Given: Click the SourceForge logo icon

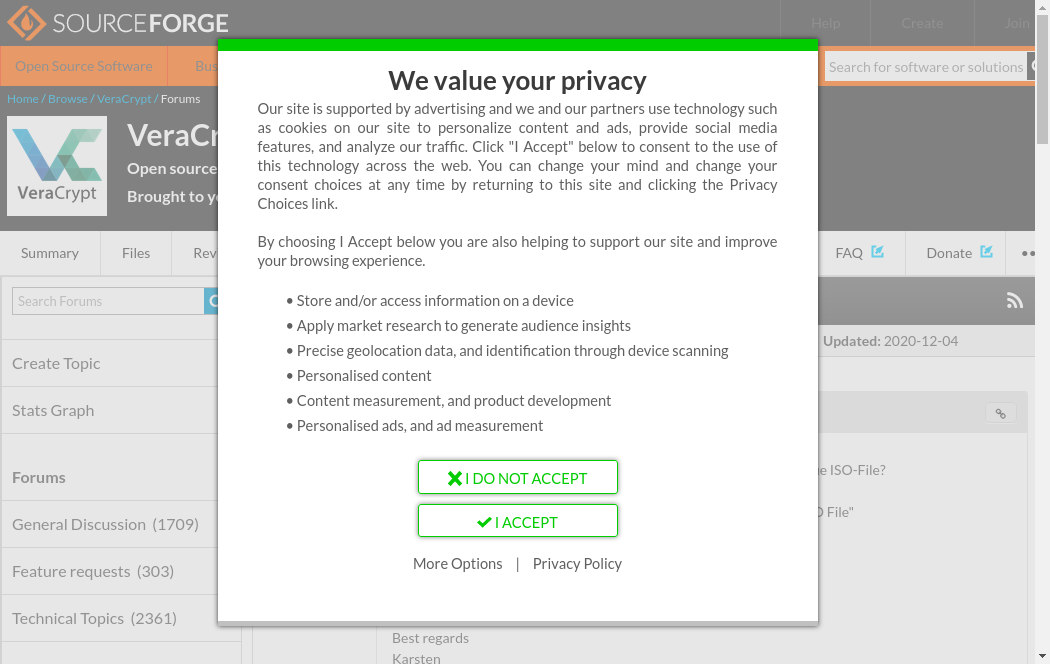Looking at the screenshot, I should (26, 22).
